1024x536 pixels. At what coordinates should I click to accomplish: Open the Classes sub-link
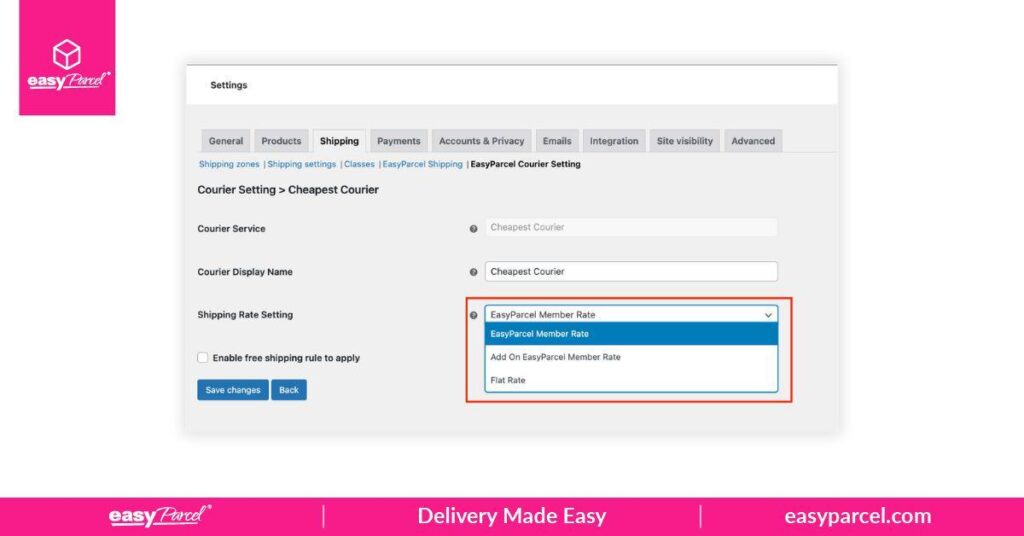point(359,165)
